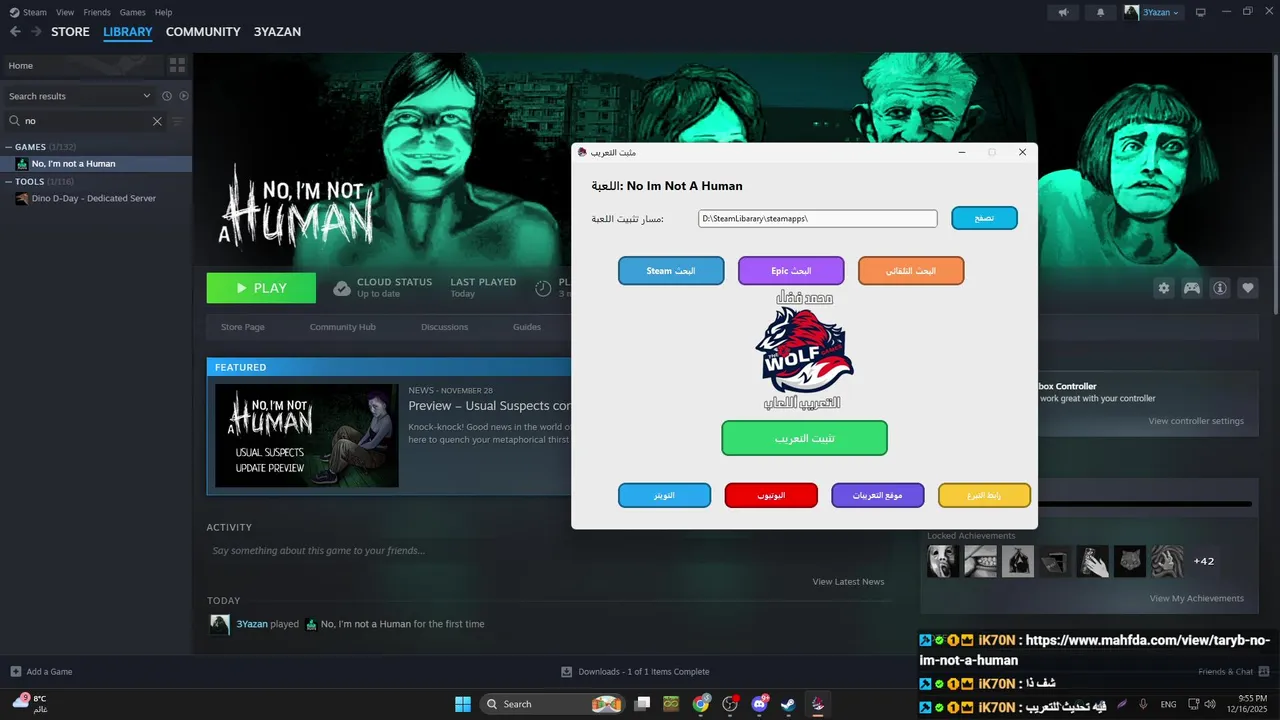
Task: Open the 3YAZAN profile tab
Action: (277, 32)
